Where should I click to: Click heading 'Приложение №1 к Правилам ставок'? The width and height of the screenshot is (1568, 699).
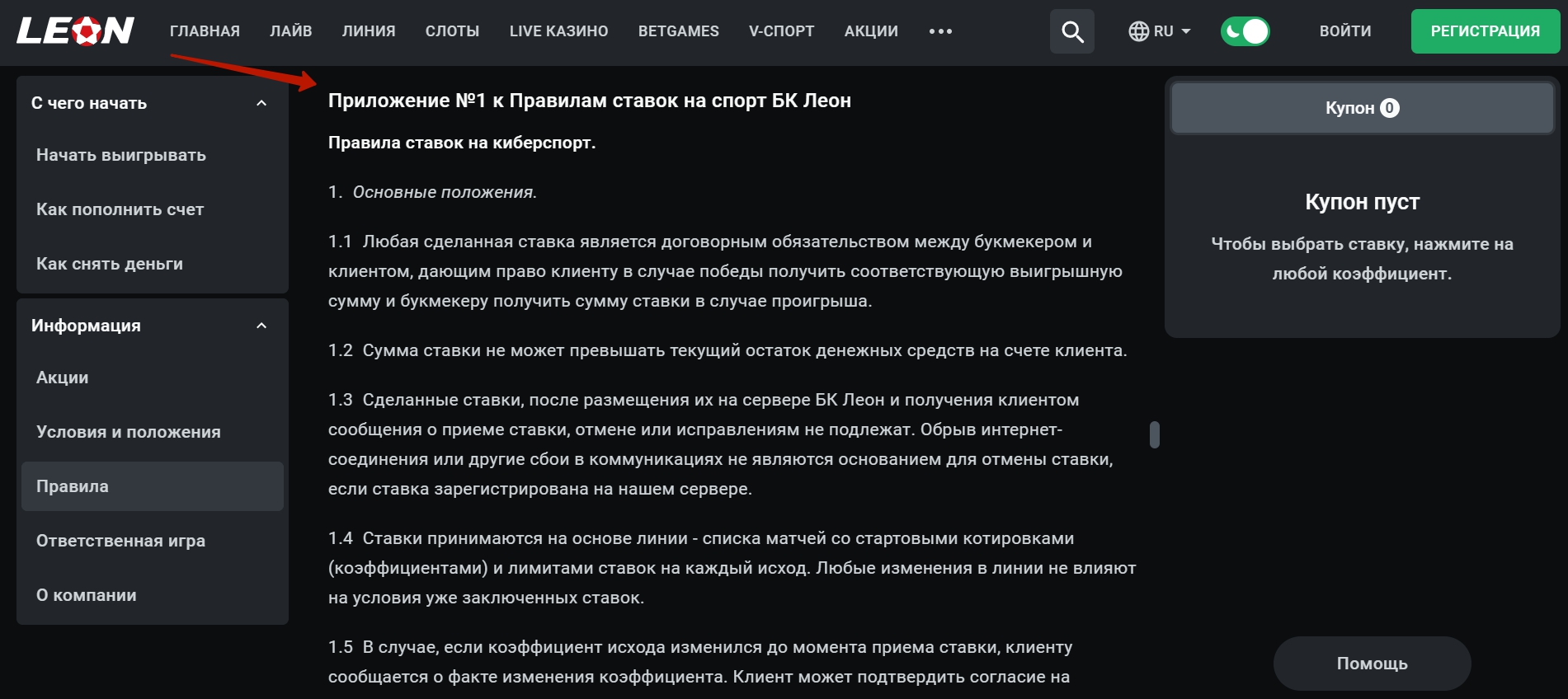590,101
